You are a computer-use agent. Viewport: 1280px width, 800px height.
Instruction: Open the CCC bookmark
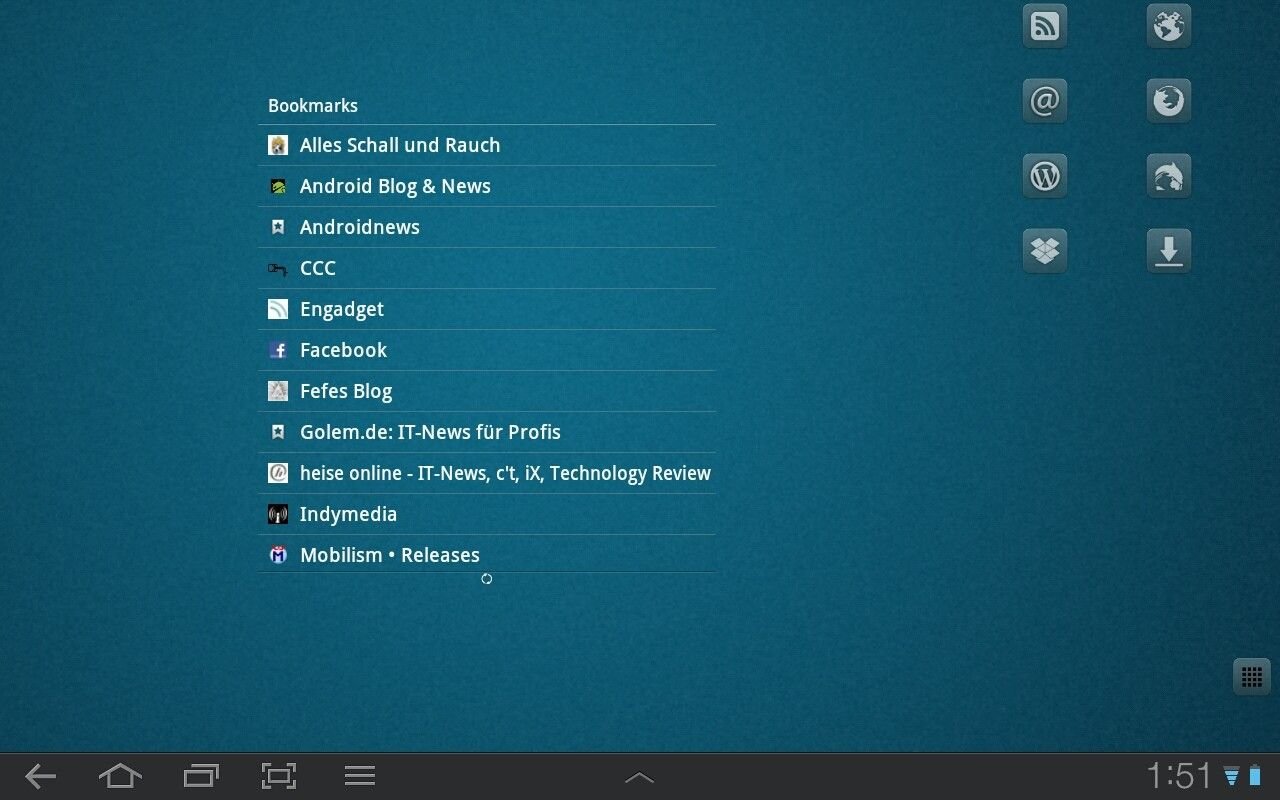click(x=487, y=268)
